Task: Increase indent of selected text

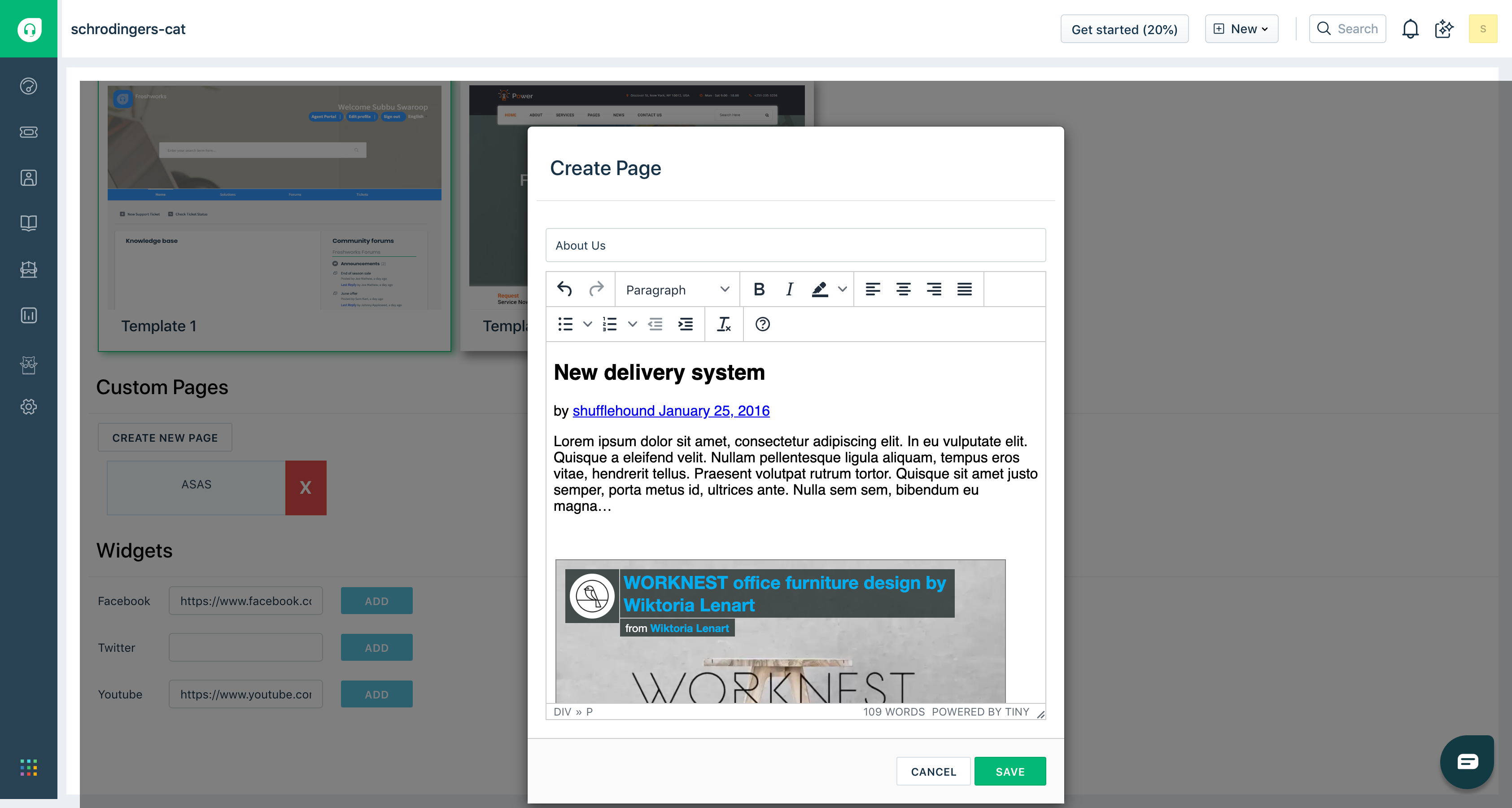Action: tap(685, 324)
